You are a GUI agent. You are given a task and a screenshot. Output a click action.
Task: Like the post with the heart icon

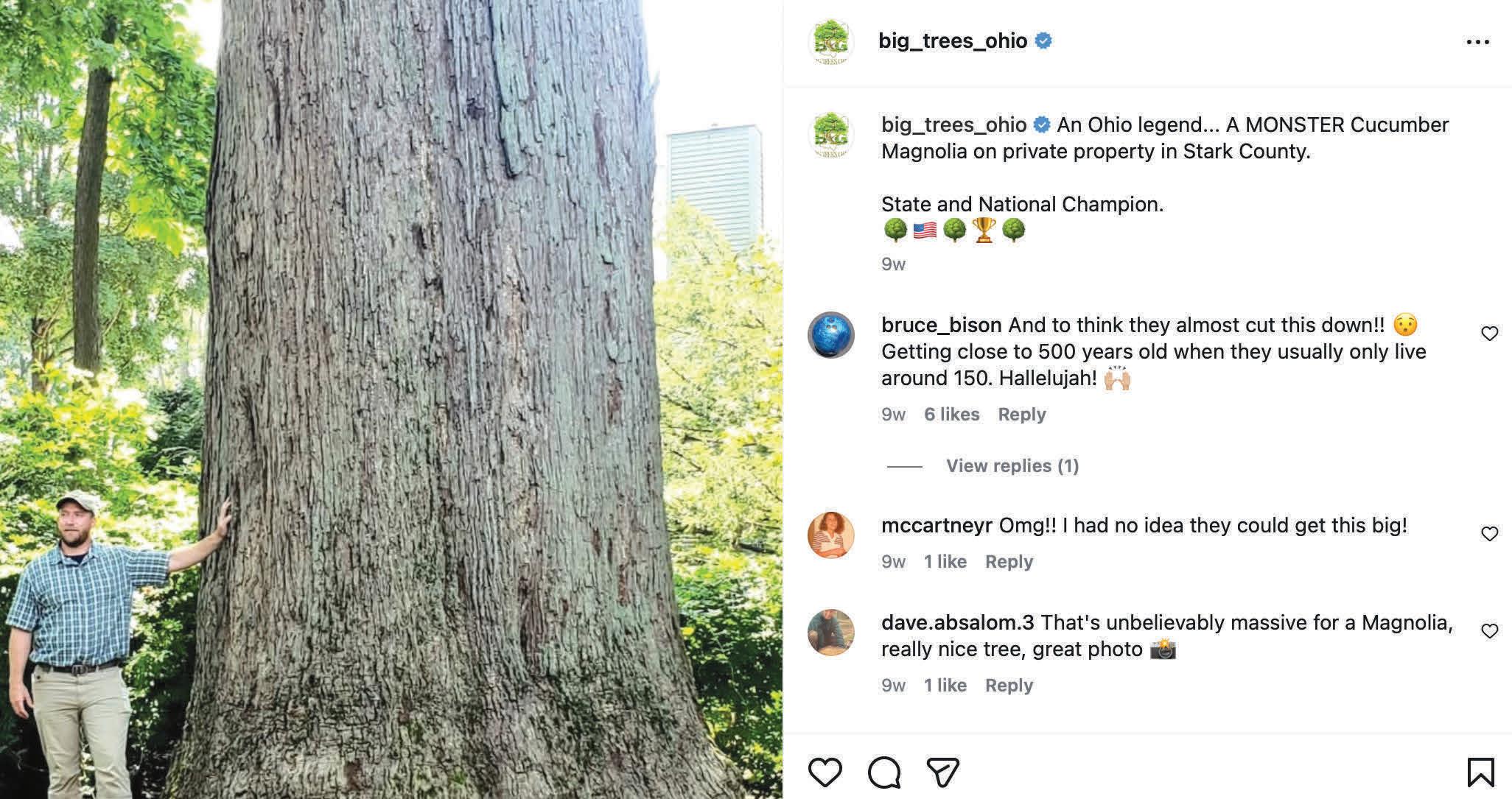[x=825, y=772]
